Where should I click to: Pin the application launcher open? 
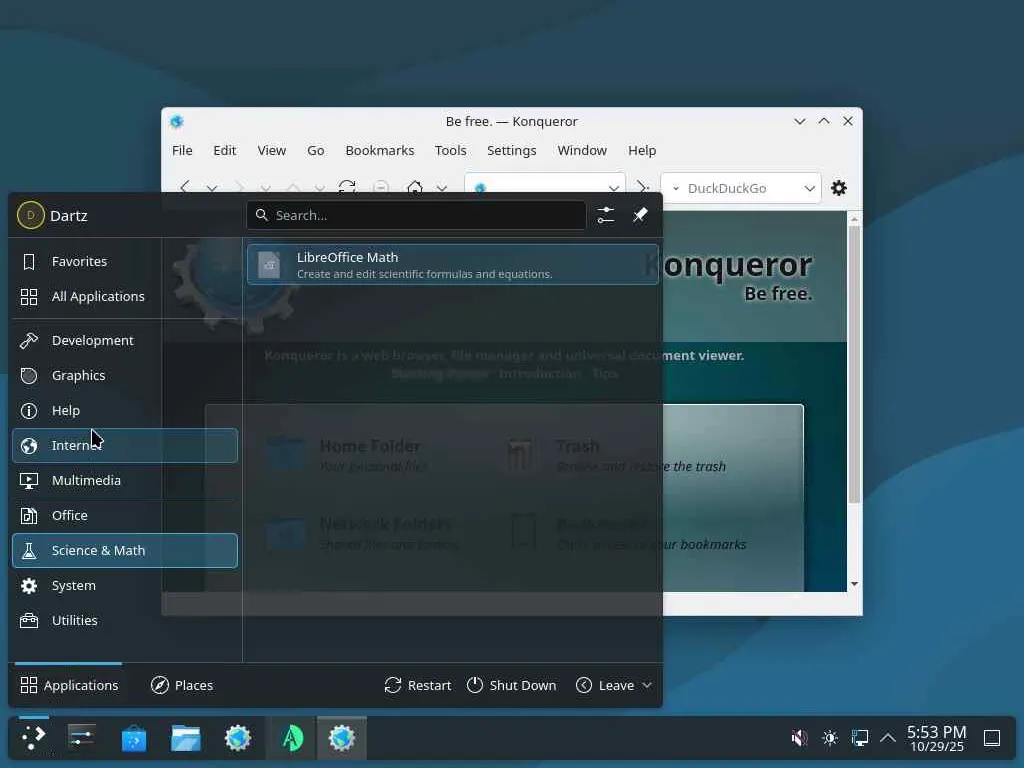coord(640,215)
